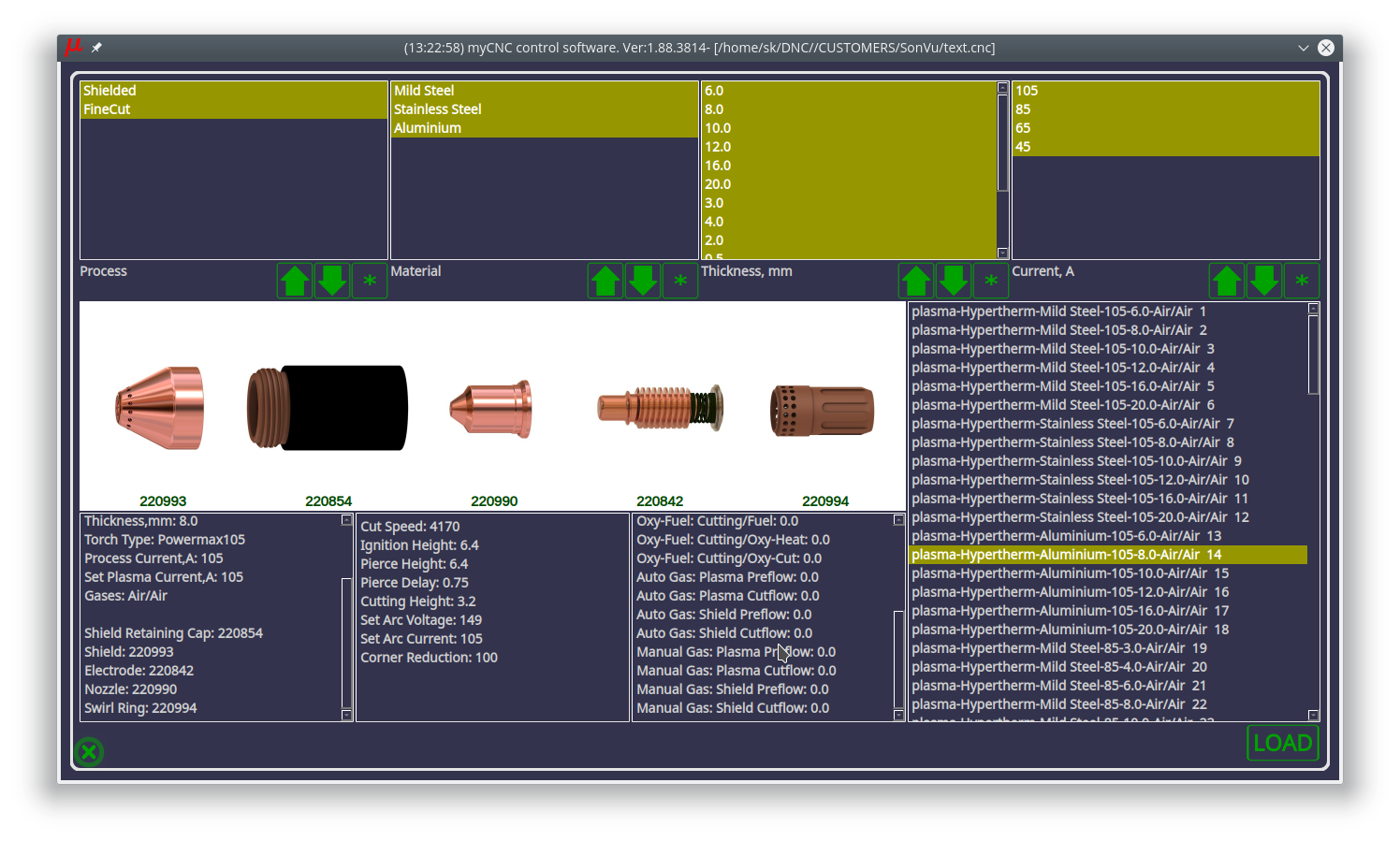Click retaining cap 220854 part image

pos(328,408)
